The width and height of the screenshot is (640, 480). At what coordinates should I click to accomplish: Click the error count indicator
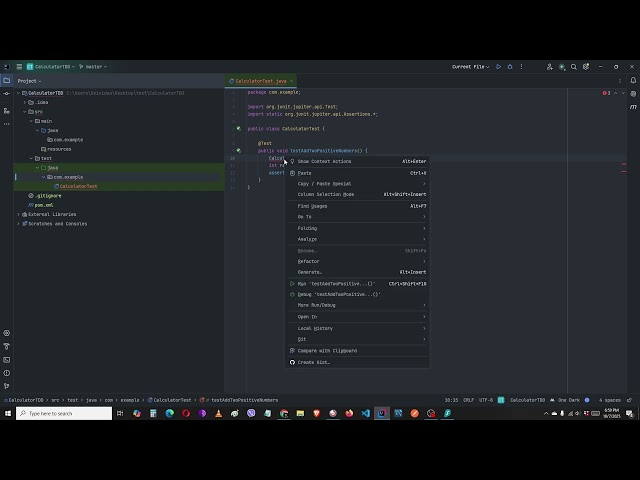coord(607,93)
